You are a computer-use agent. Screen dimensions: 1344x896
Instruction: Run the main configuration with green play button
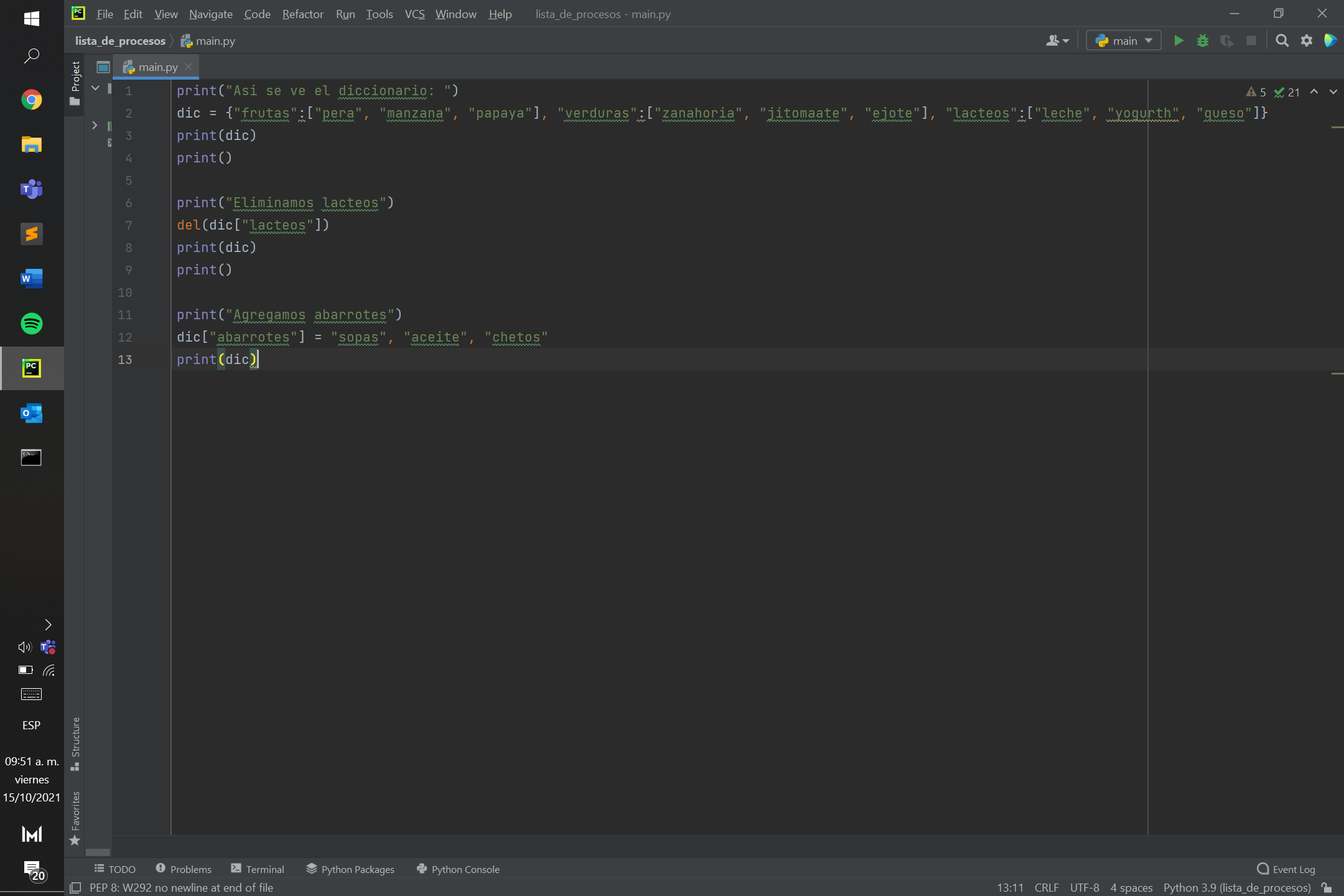(x=1178, y=40)
